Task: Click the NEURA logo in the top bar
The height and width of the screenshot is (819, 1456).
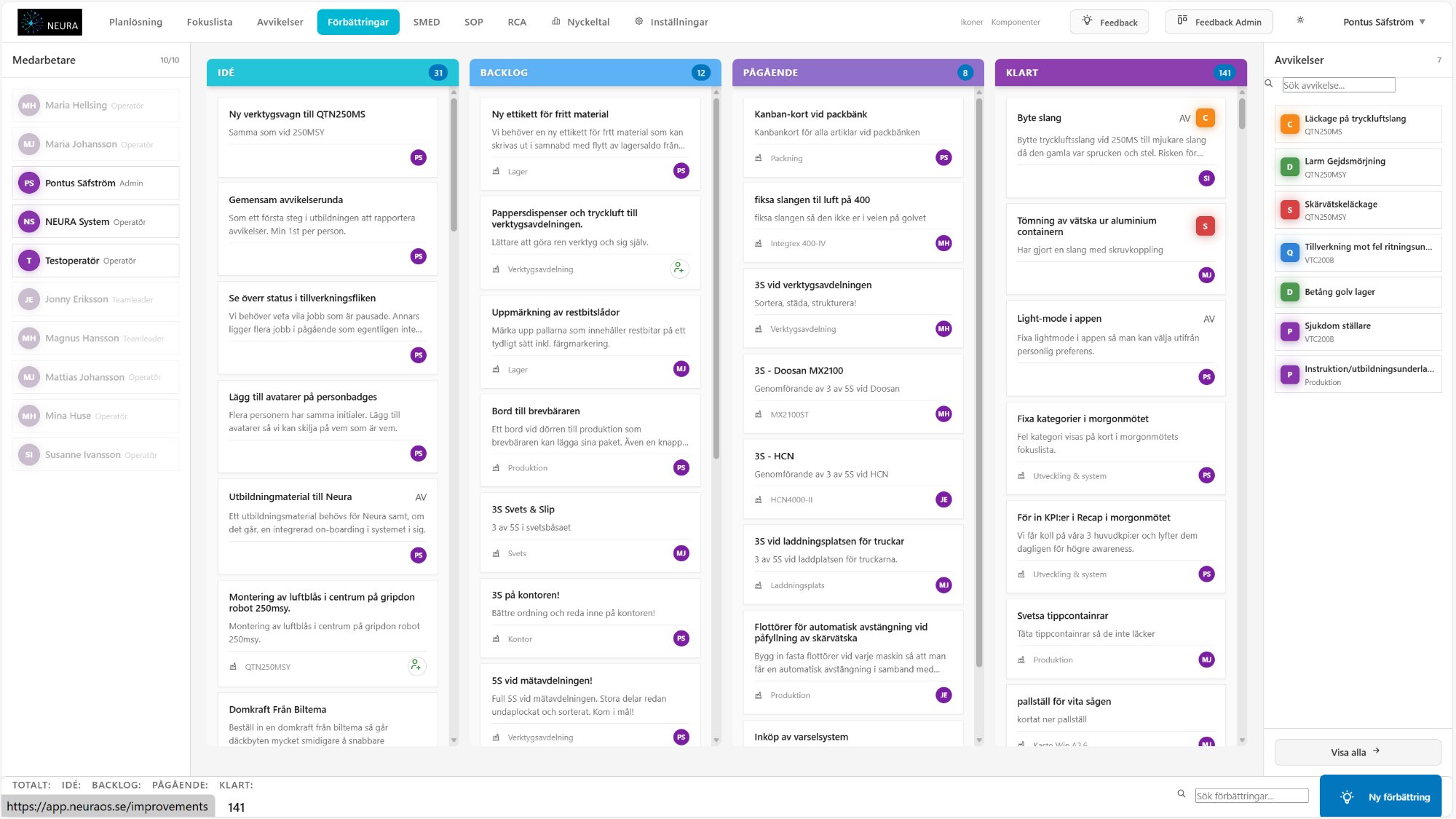Action: (49, 21)
